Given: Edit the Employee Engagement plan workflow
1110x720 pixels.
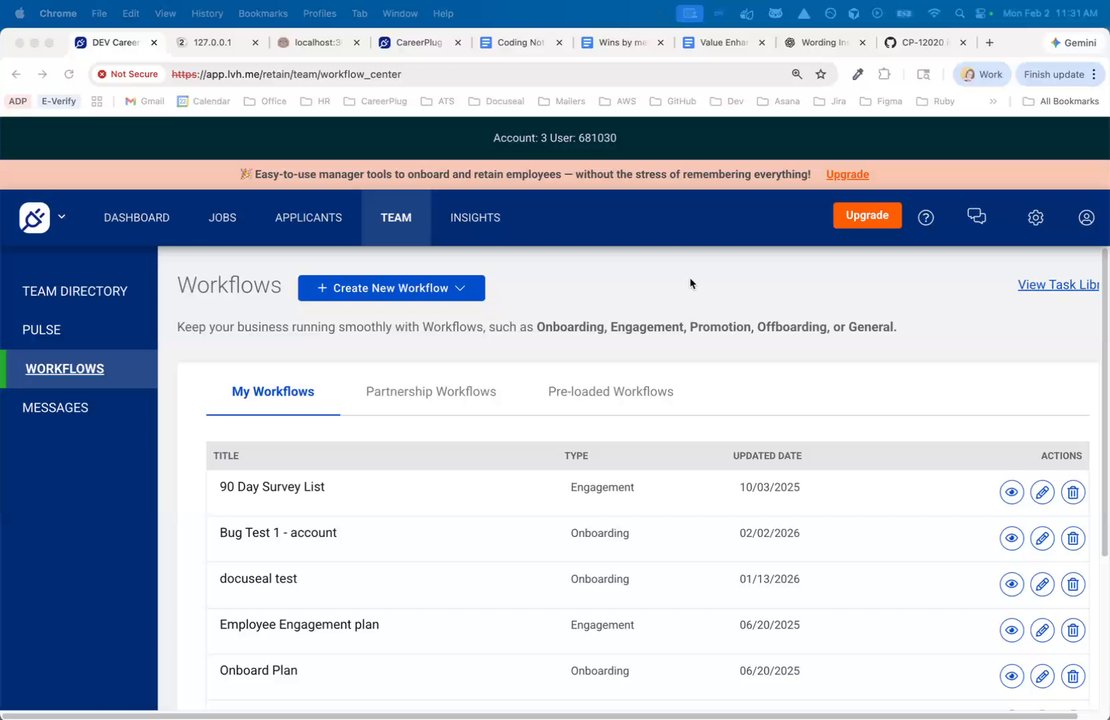Looking at the screenshot, I should [x=1042, y=630].
